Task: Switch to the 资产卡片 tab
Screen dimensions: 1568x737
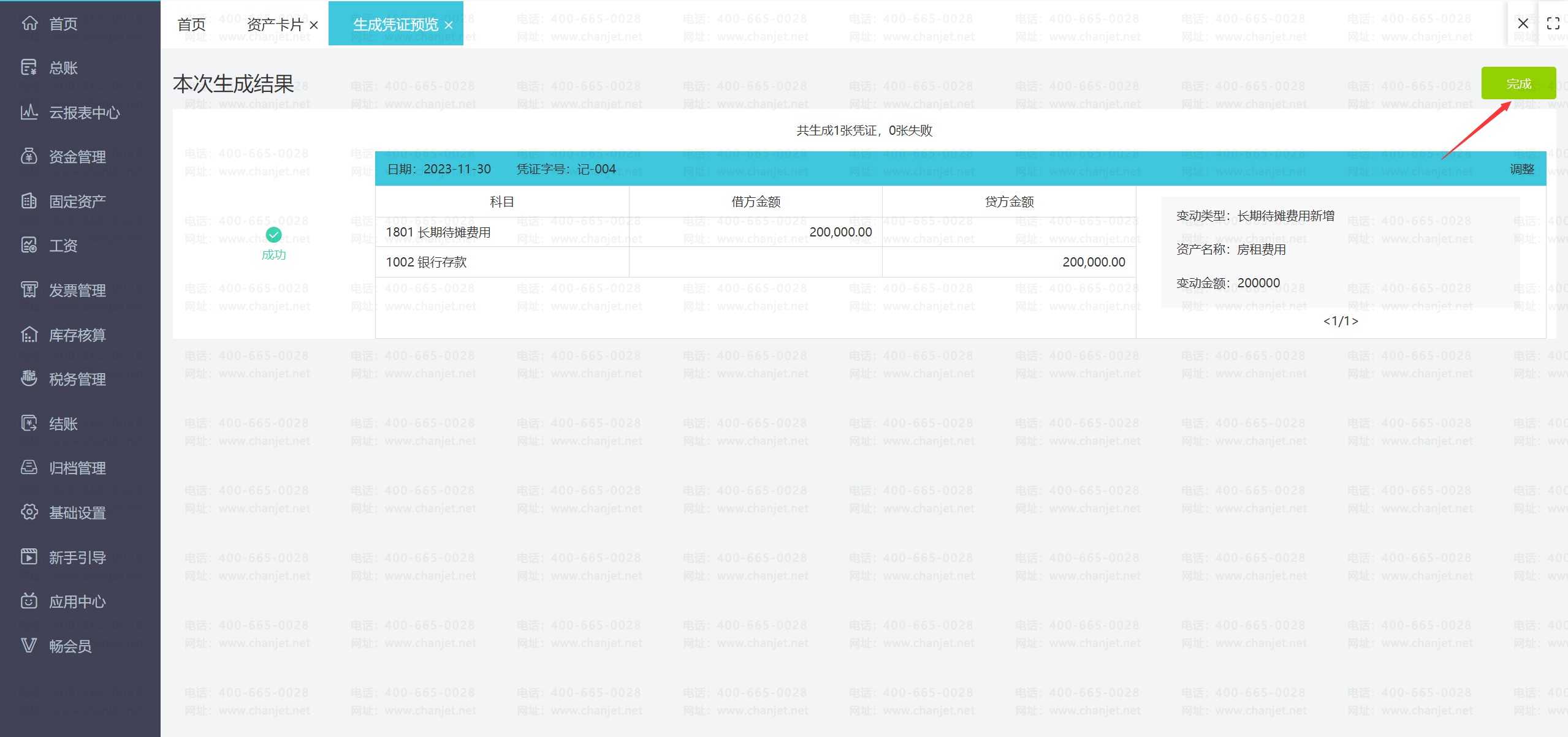Action: [275, 25]
